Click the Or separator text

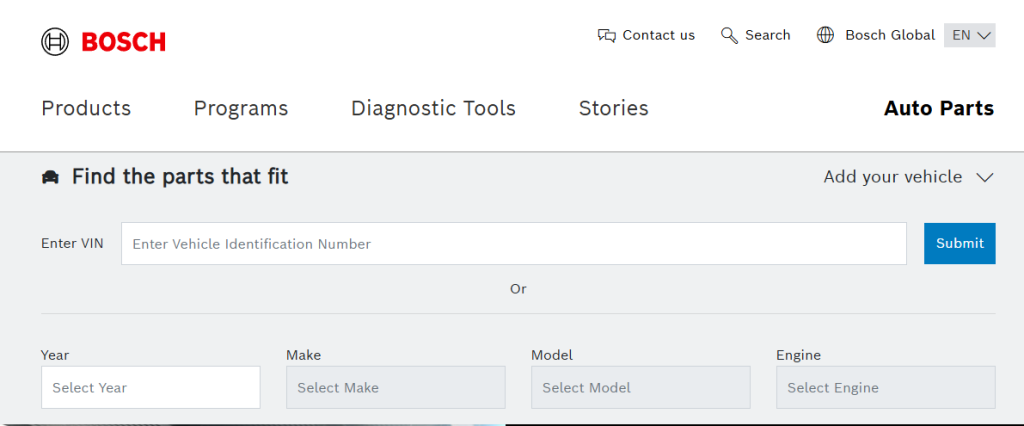coord(518,289)
